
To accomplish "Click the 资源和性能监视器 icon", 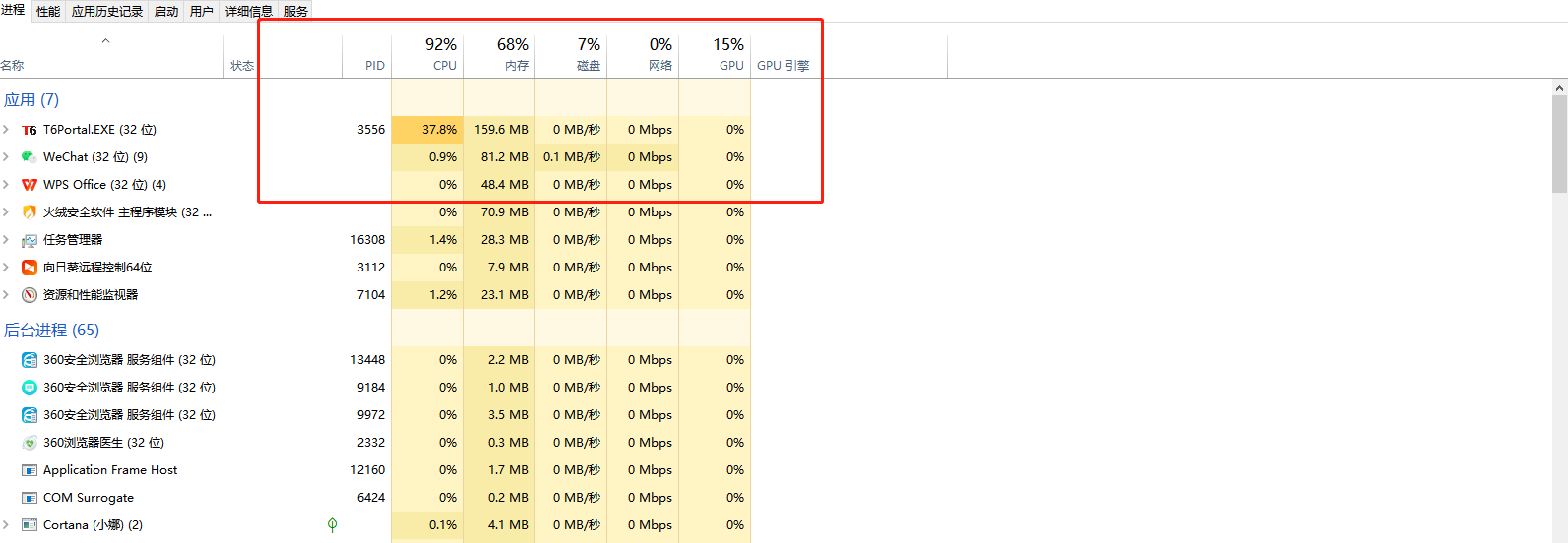I will (30, 295).
